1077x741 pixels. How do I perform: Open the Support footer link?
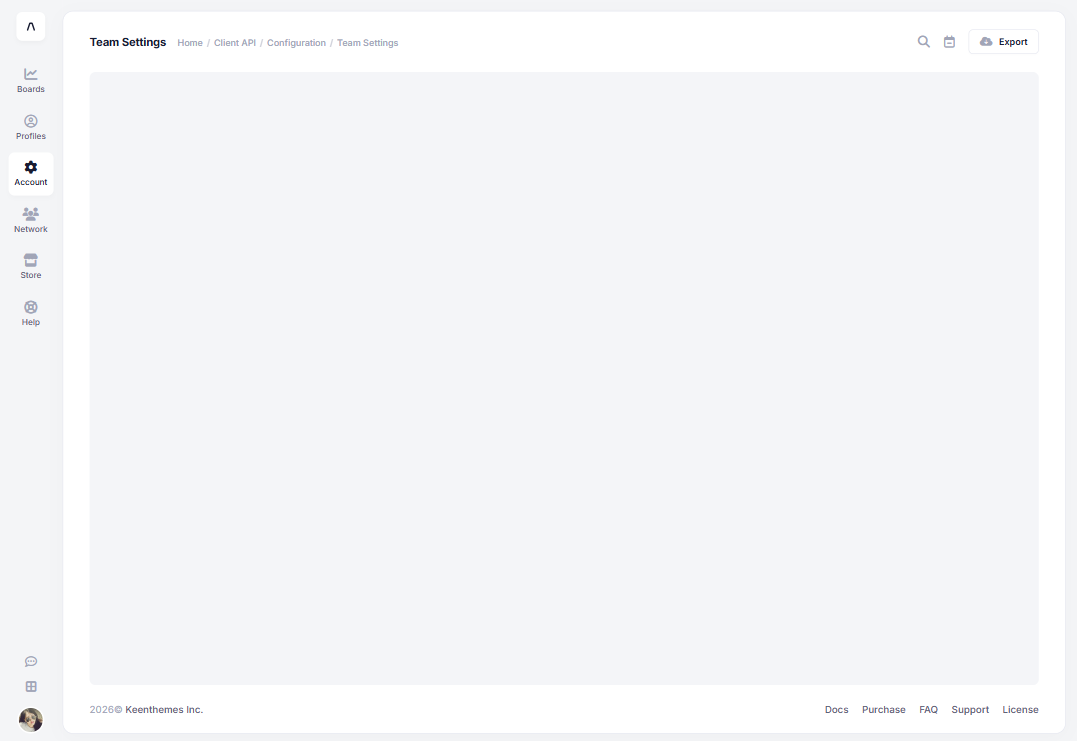pyautogui.click(x=971, y=709)
